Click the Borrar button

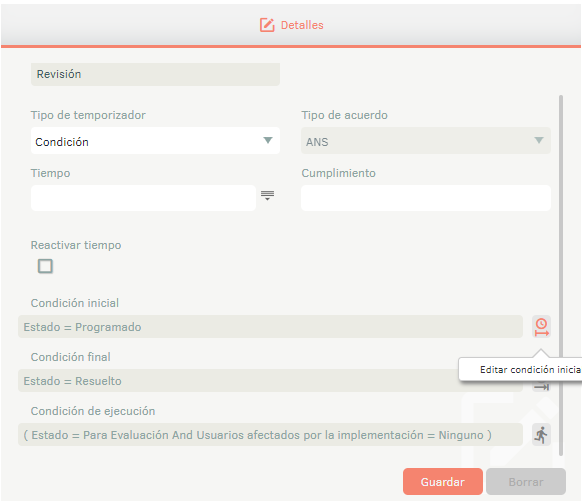(526, 482)
